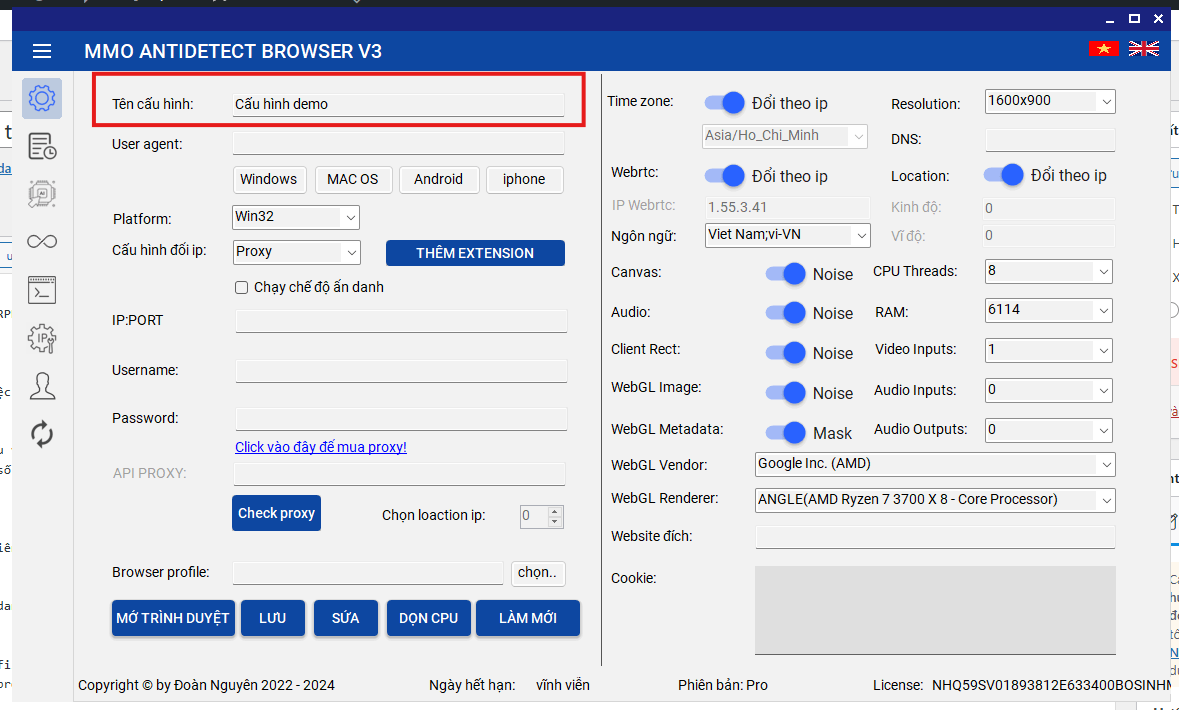Image resolution: width=1179 pixels, height=710 pixels.
Task: Open the IP gear settings sidebar icon
Action: (x=42, y=338)
